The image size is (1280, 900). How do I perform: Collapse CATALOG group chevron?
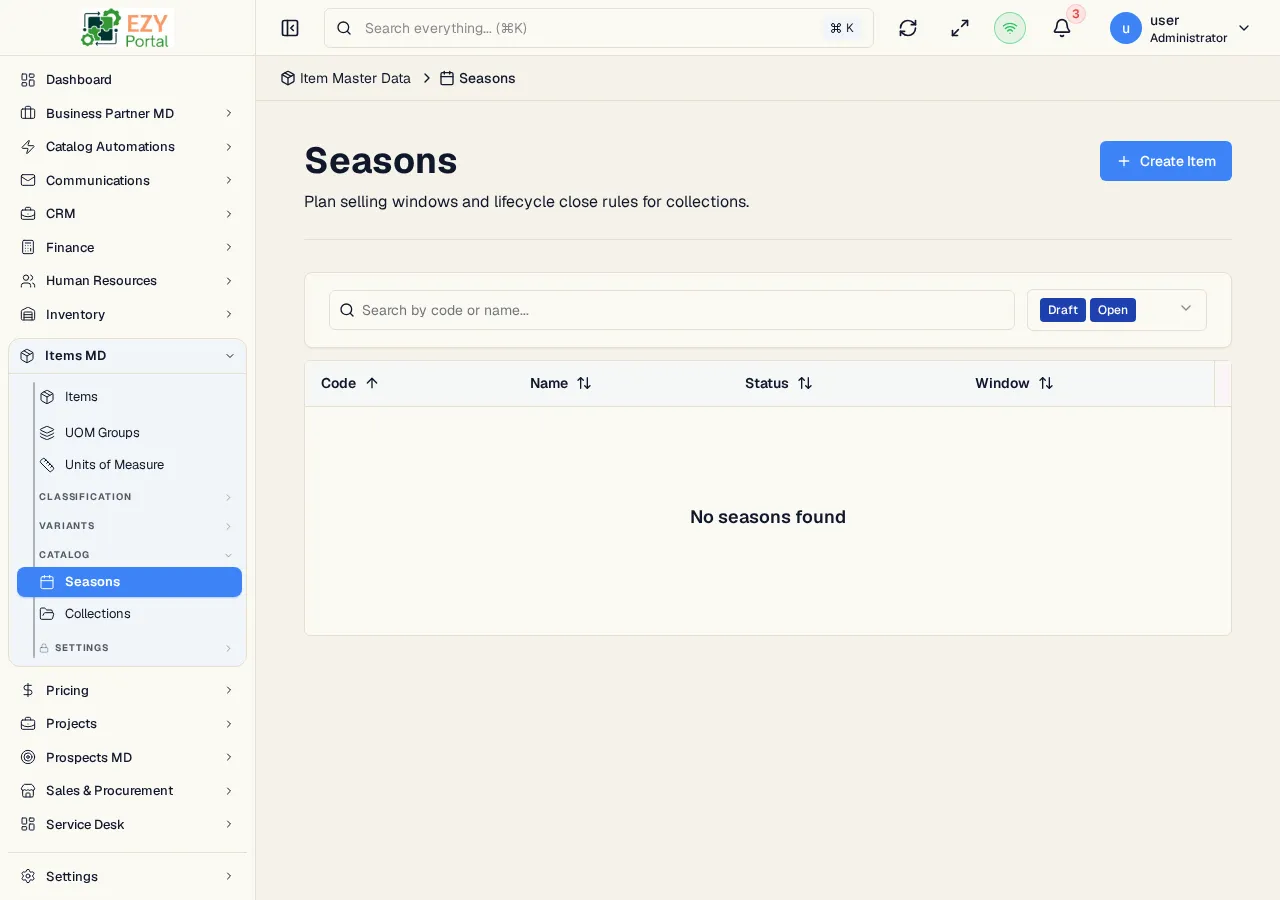[x=228, y=555]
